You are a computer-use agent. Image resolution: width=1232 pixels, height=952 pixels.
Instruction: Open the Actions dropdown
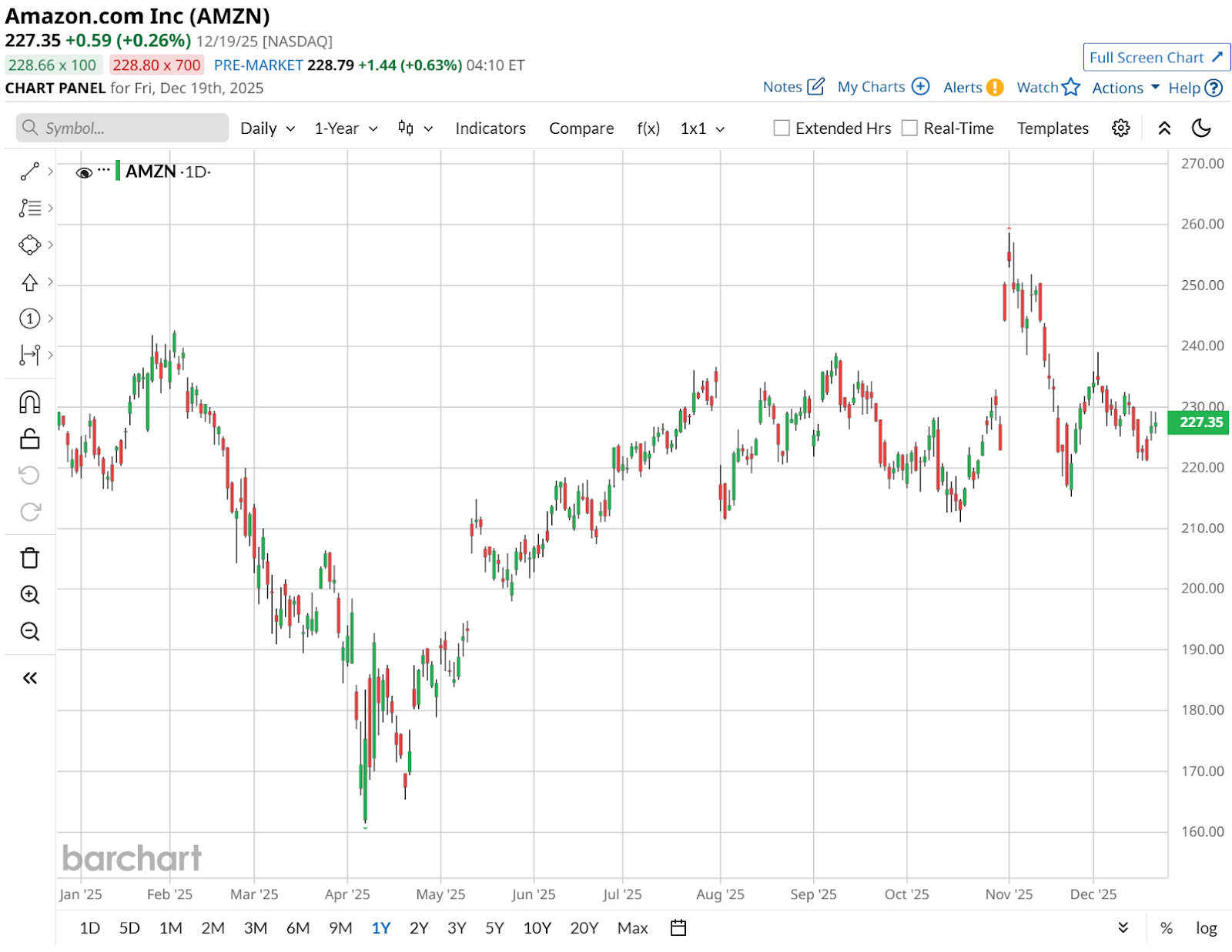tap(1126, 88)
